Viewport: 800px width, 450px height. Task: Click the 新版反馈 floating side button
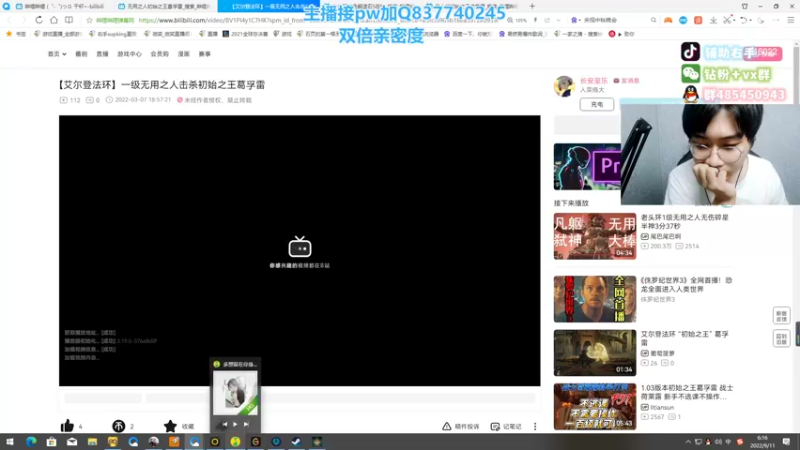pyautogui.click(x=781, y=315)
